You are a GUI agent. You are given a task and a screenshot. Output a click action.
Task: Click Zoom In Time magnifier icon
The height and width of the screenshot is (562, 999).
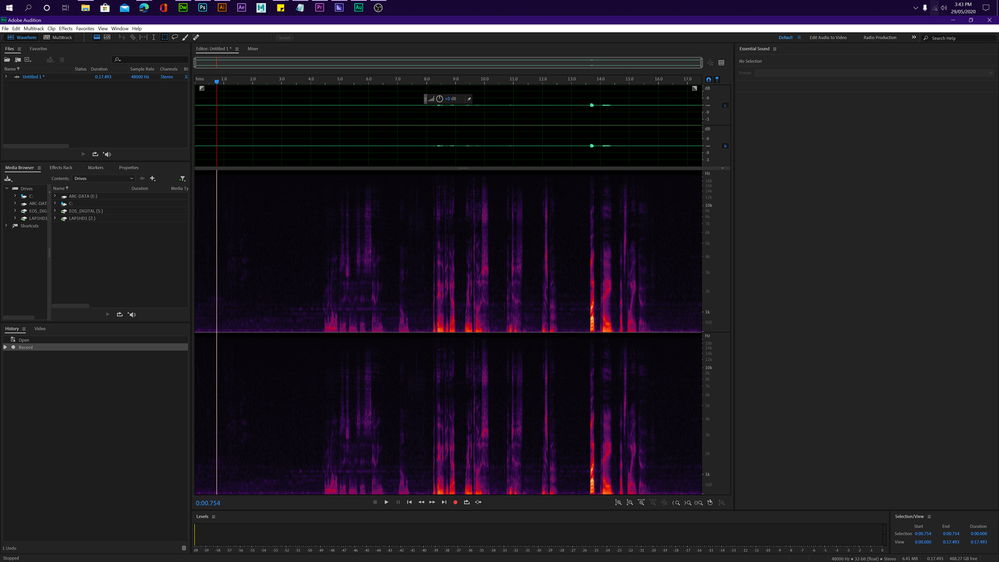641,502
